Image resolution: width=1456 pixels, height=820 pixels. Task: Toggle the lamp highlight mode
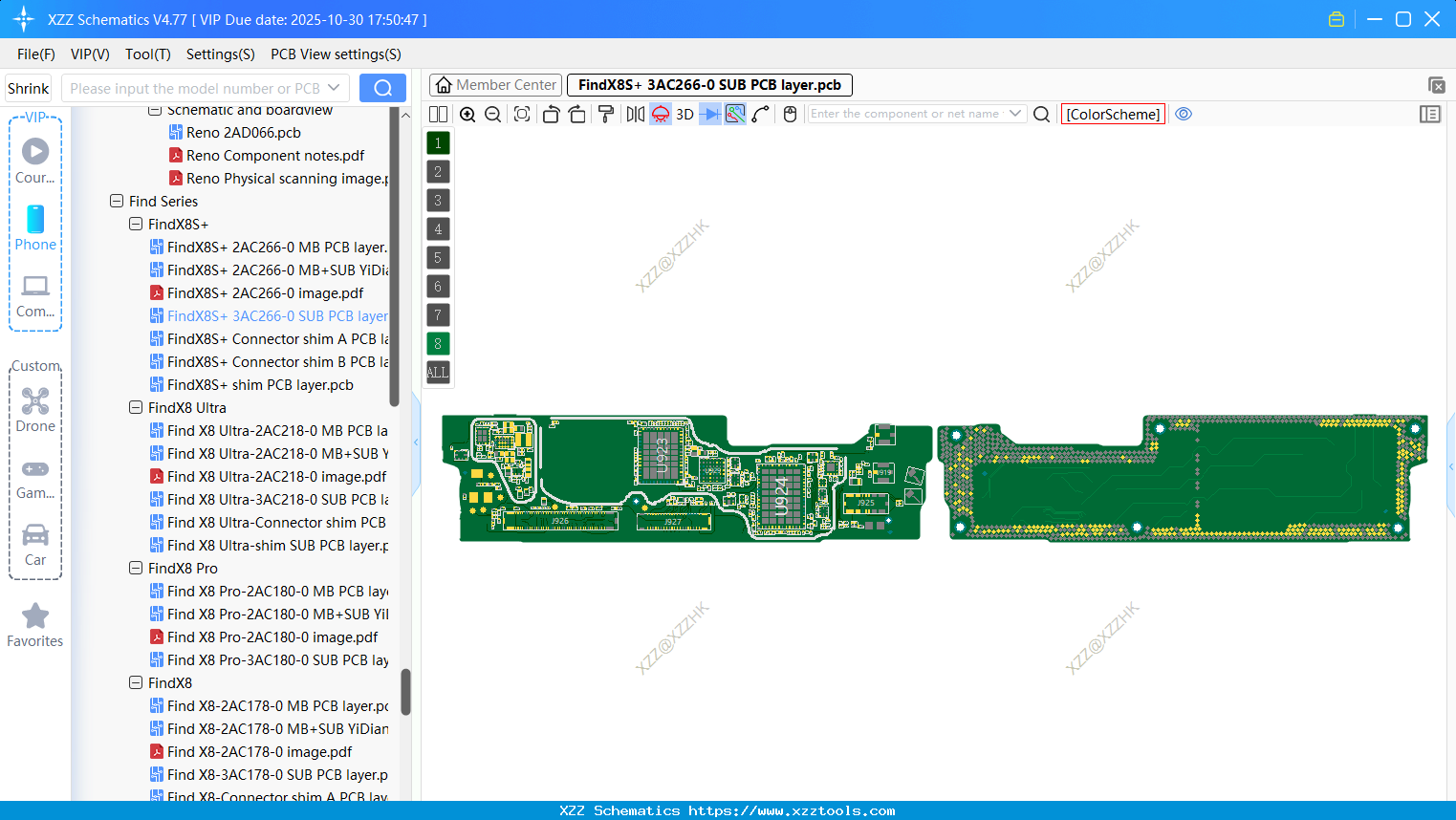[x=660, y=113]
